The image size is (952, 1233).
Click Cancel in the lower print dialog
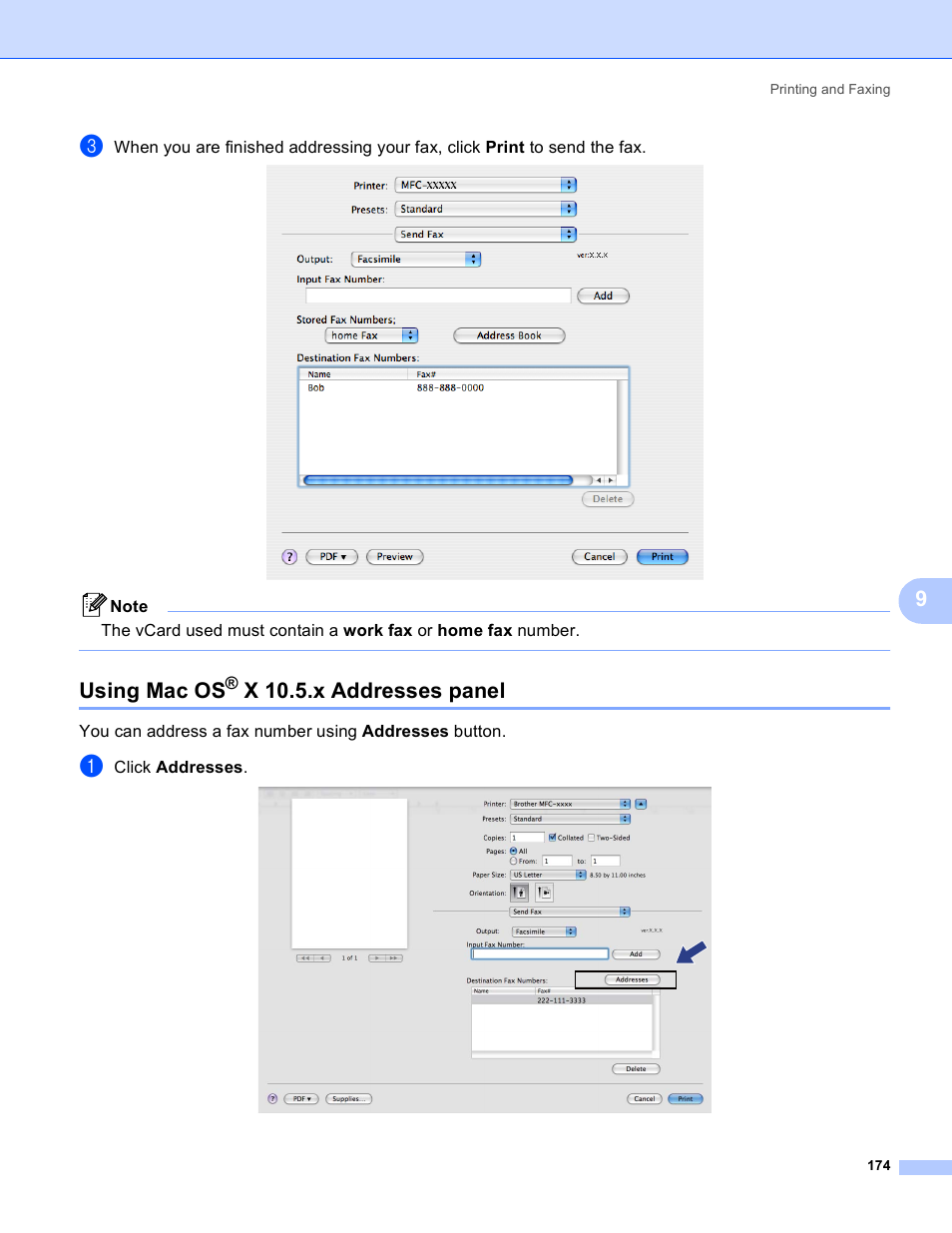[x=645, y=1099]
